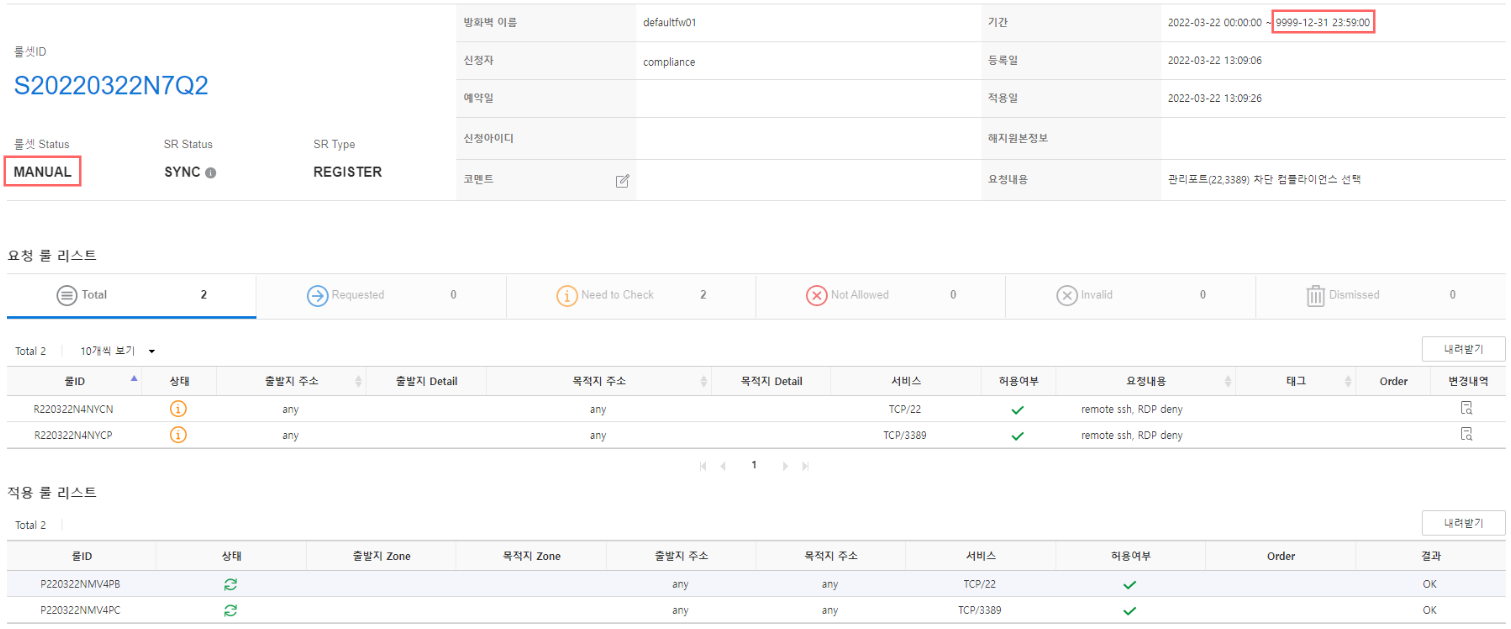
Task: Click orange status icon for R220322N4NYCN
Action: [178, 408]
